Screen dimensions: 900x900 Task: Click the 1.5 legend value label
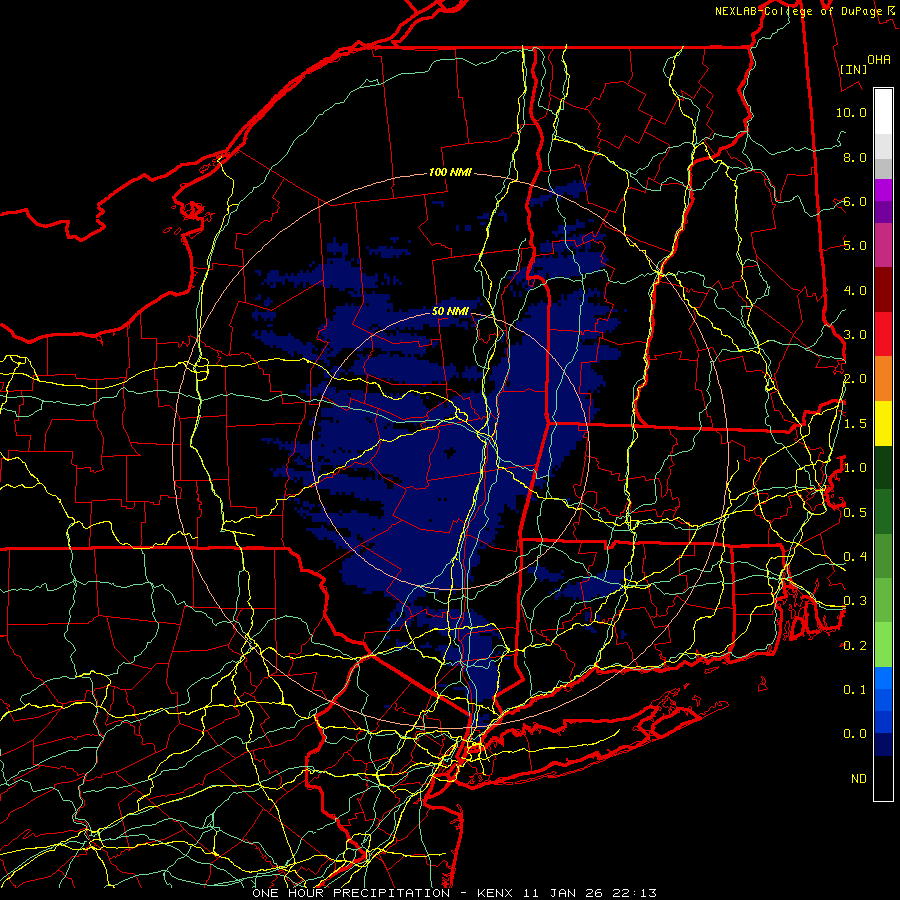[x=855, y=424]
